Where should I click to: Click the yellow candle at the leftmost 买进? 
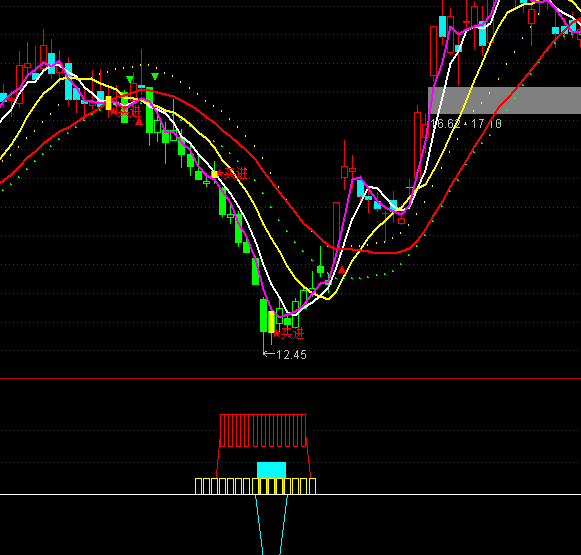point(108,103)
